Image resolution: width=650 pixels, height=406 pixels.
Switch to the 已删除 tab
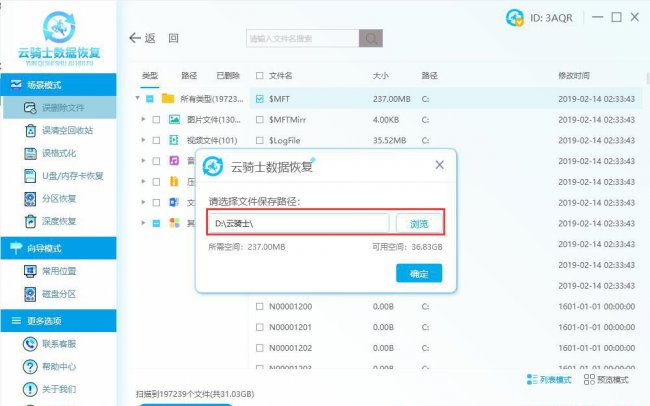pyautogui.click(x=228, y=75)
